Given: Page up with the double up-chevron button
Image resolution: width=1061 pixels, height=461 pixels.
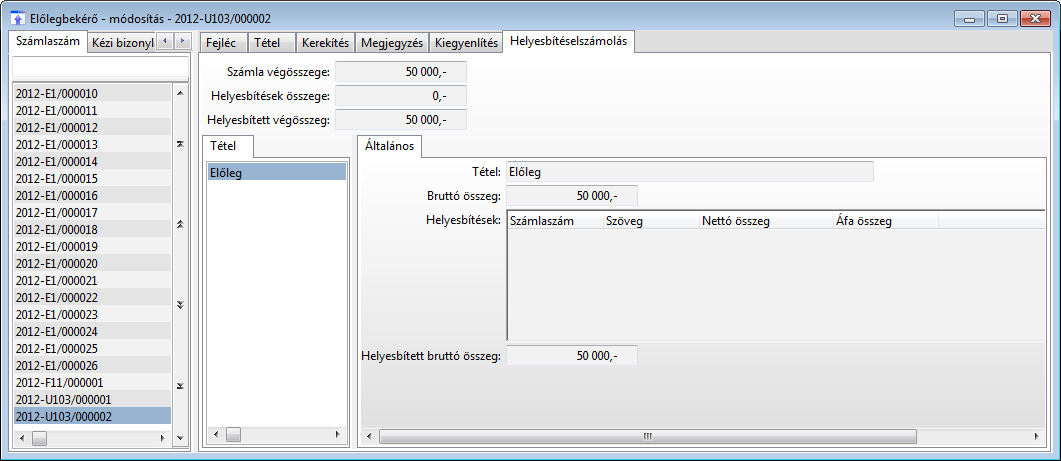Looking at the screenshot, I should coord(180,224).
